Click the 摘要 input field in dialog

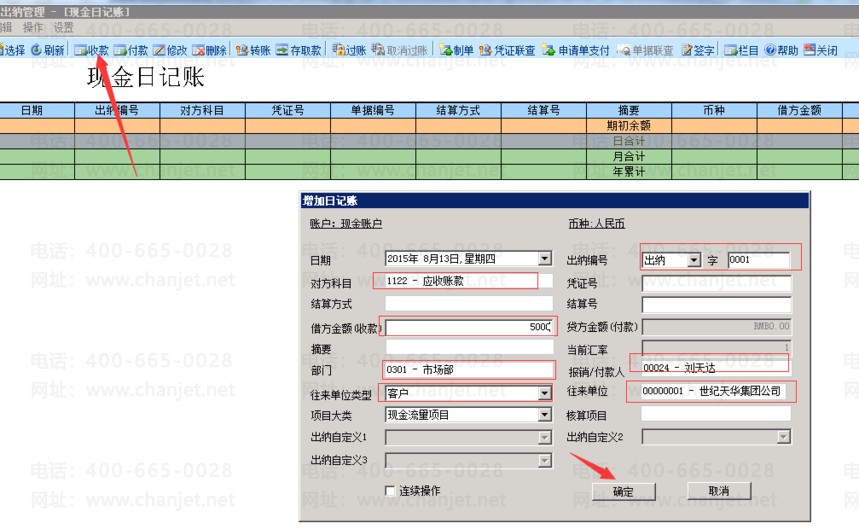(469, 347)
